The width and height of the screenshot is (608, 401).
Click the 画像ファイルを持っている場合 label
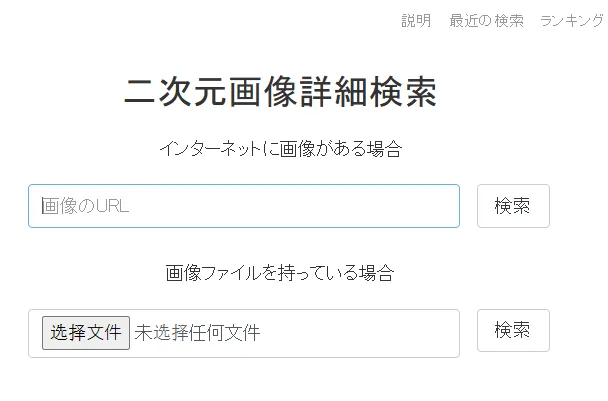pos(280,272)
